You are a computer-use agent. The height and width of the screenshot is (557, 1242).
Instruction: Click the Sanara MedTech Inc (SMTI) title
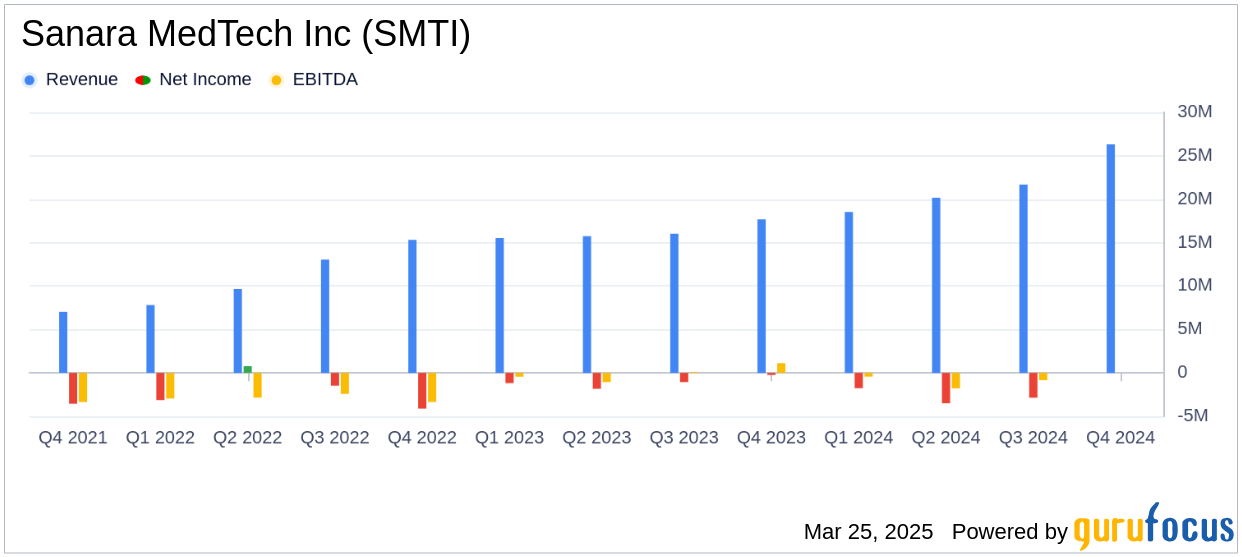coord(246,35)
